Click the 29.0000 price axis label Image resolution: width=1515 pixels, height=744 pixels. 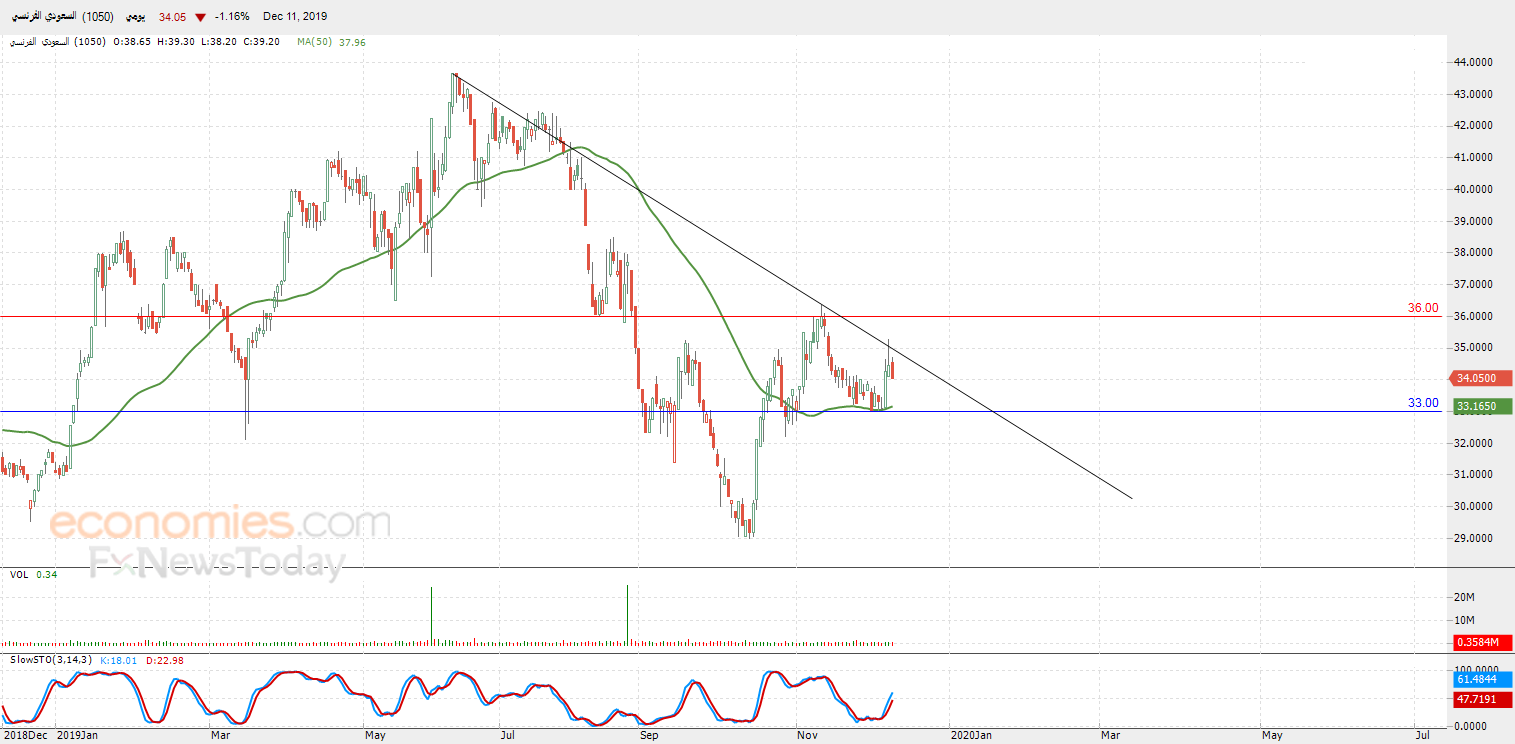point(1474,539)
